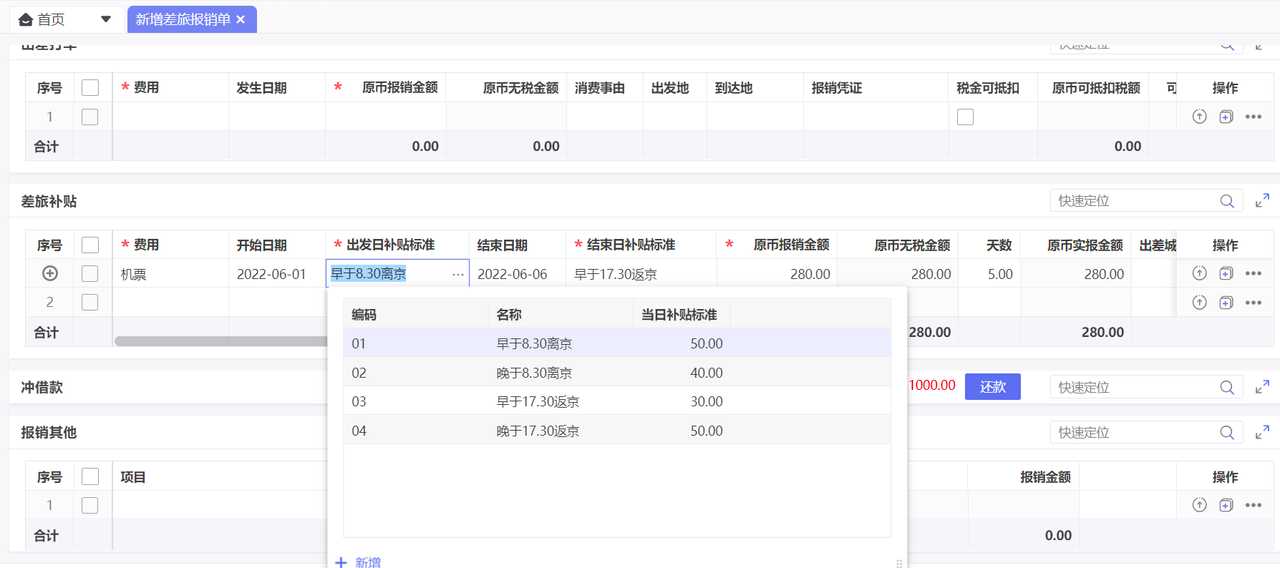Click move-up arrow icon in travel allowance row 1
The width and height of the screenshot is (1280, 568).
[x=1199, y=273]
